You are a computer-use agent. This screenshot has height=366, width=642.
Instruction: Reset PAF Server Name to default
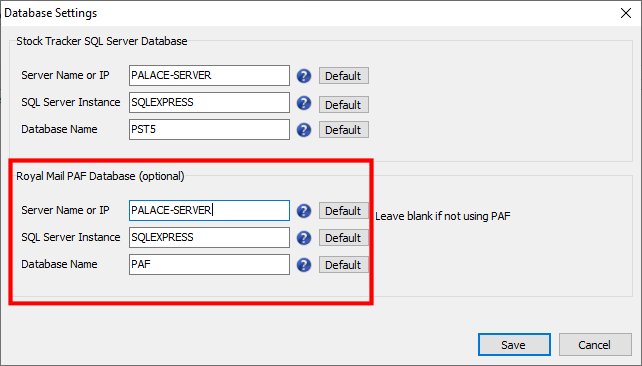point(344,211)
